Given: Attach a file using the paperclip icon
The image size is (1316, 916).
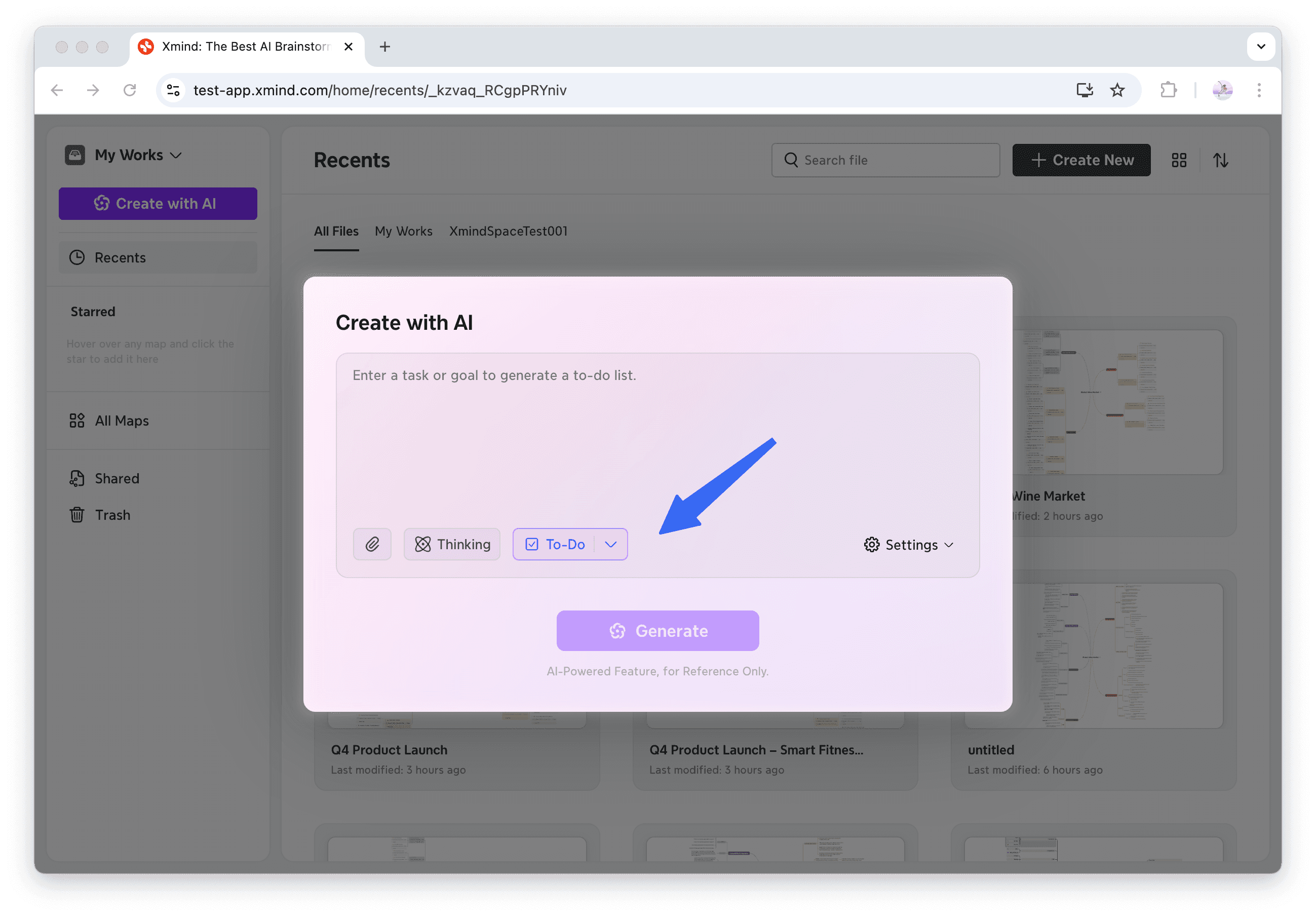Looking at the screenshot, I should pos(372,544).
